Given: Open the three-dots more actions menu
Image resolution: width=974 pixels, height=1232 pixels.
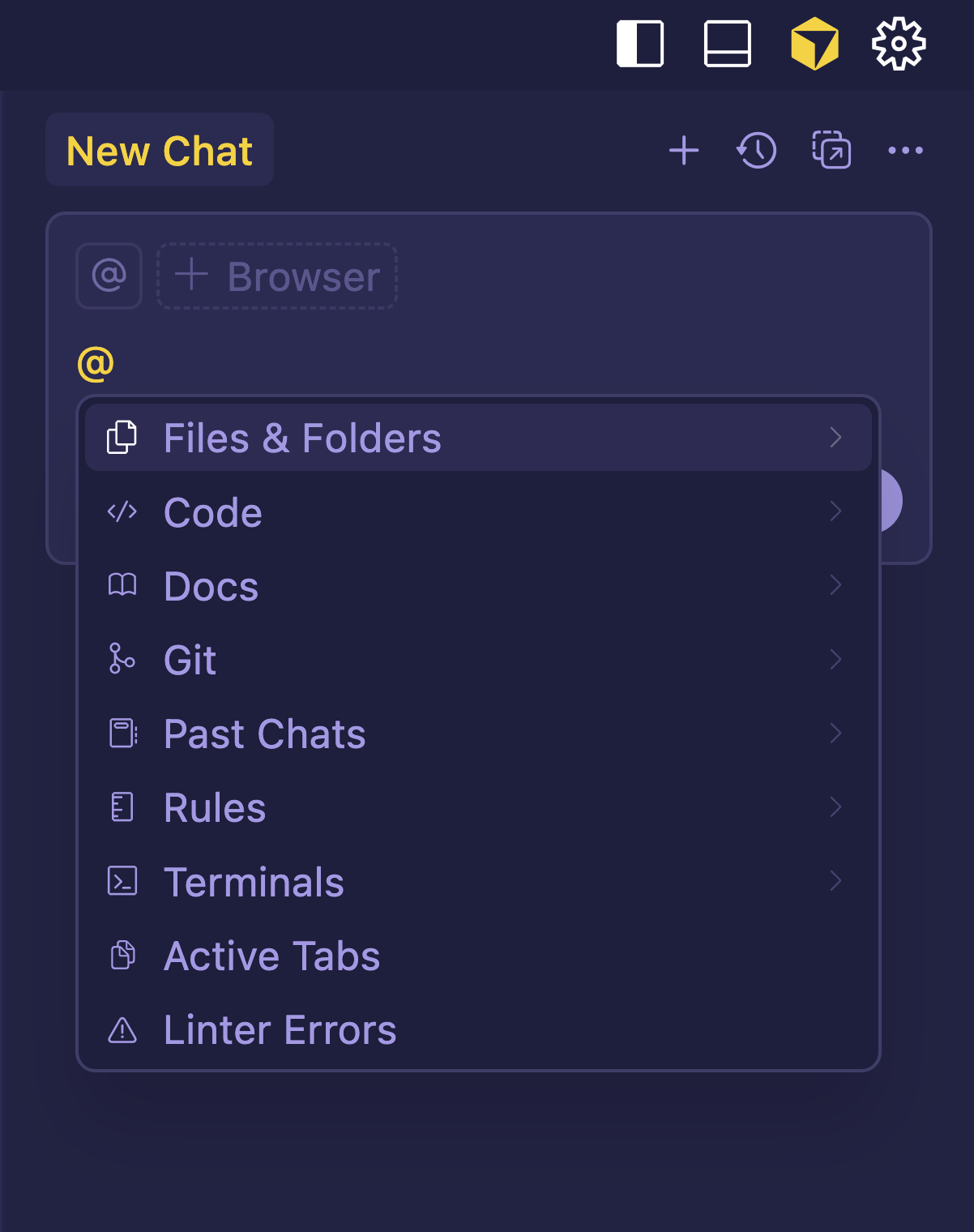Looking at the screenshot, I should [905, 151].
